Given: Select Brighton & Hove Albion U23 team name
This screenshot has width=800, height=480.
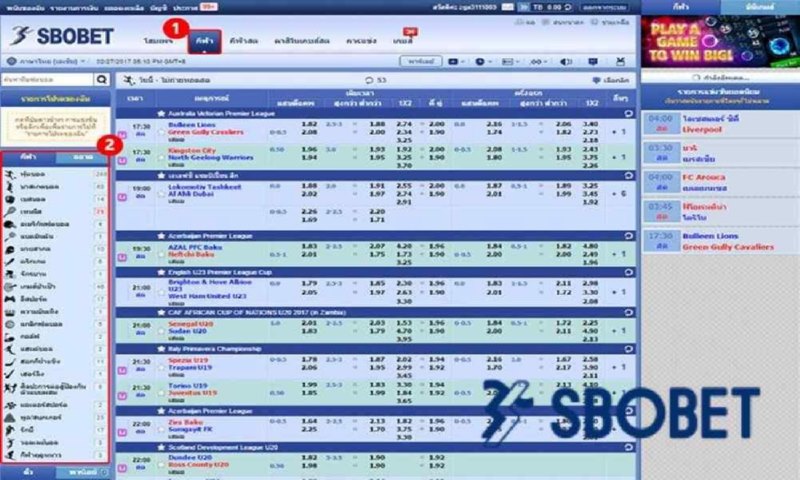Looking at the screenshot, I should 210,285.
